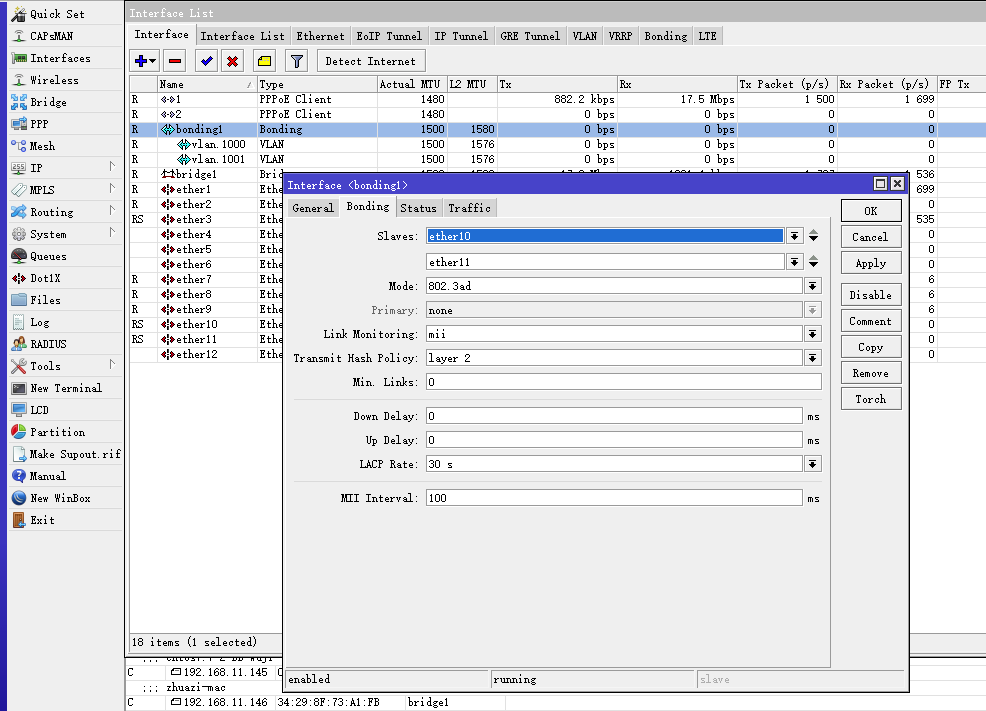Click the MII Interval input field

pyautogui.click(x=614, y=498)
